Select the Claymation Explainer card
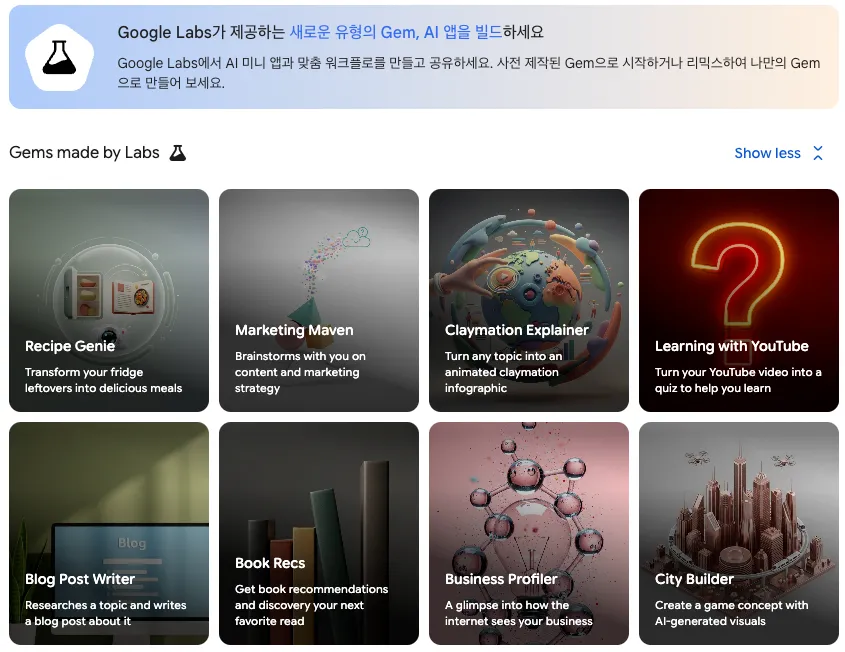Screen dimensions: 845x652 tap(529, 300)
